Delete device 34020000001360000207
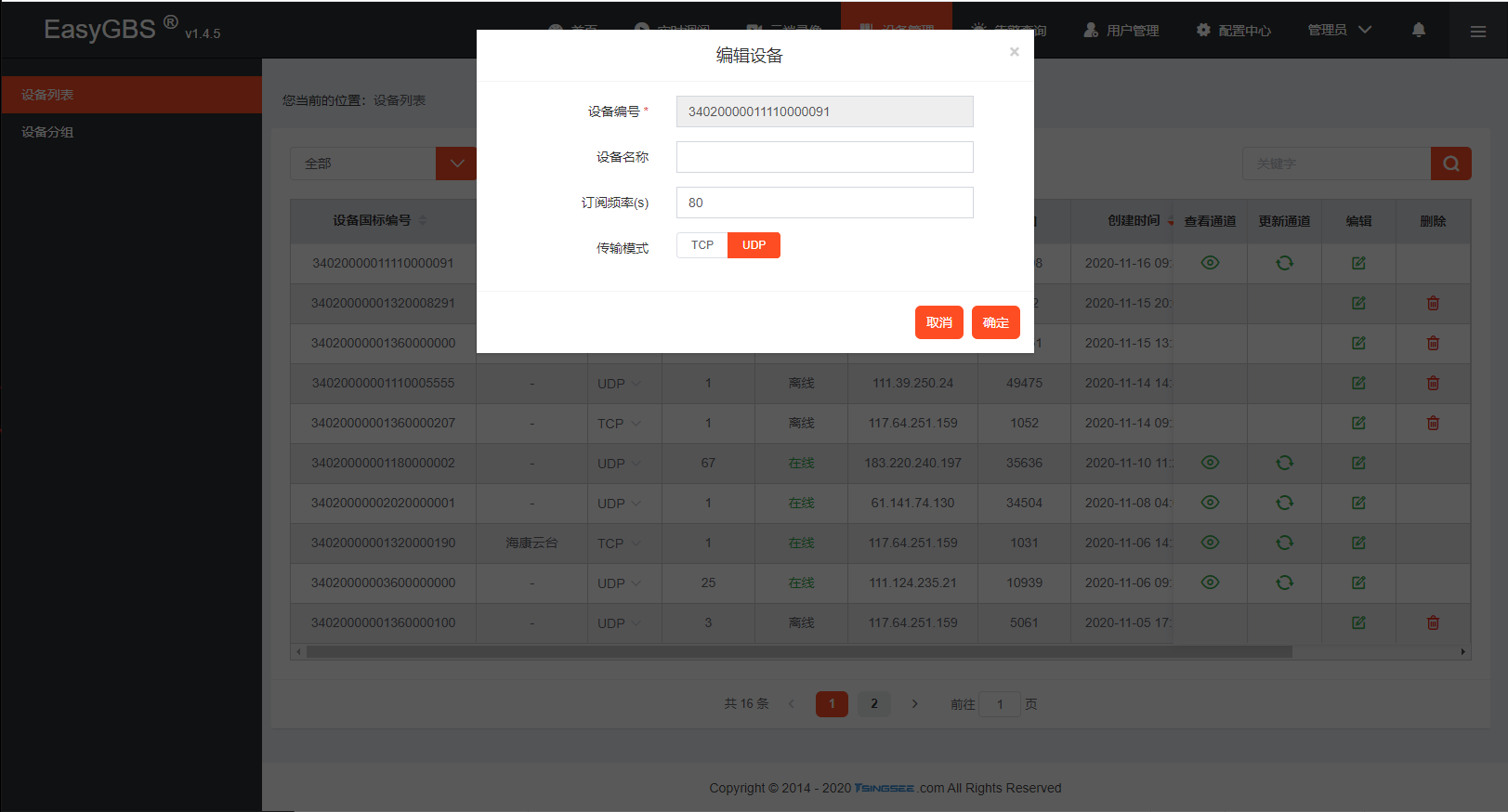 [x=1433, y=423]
